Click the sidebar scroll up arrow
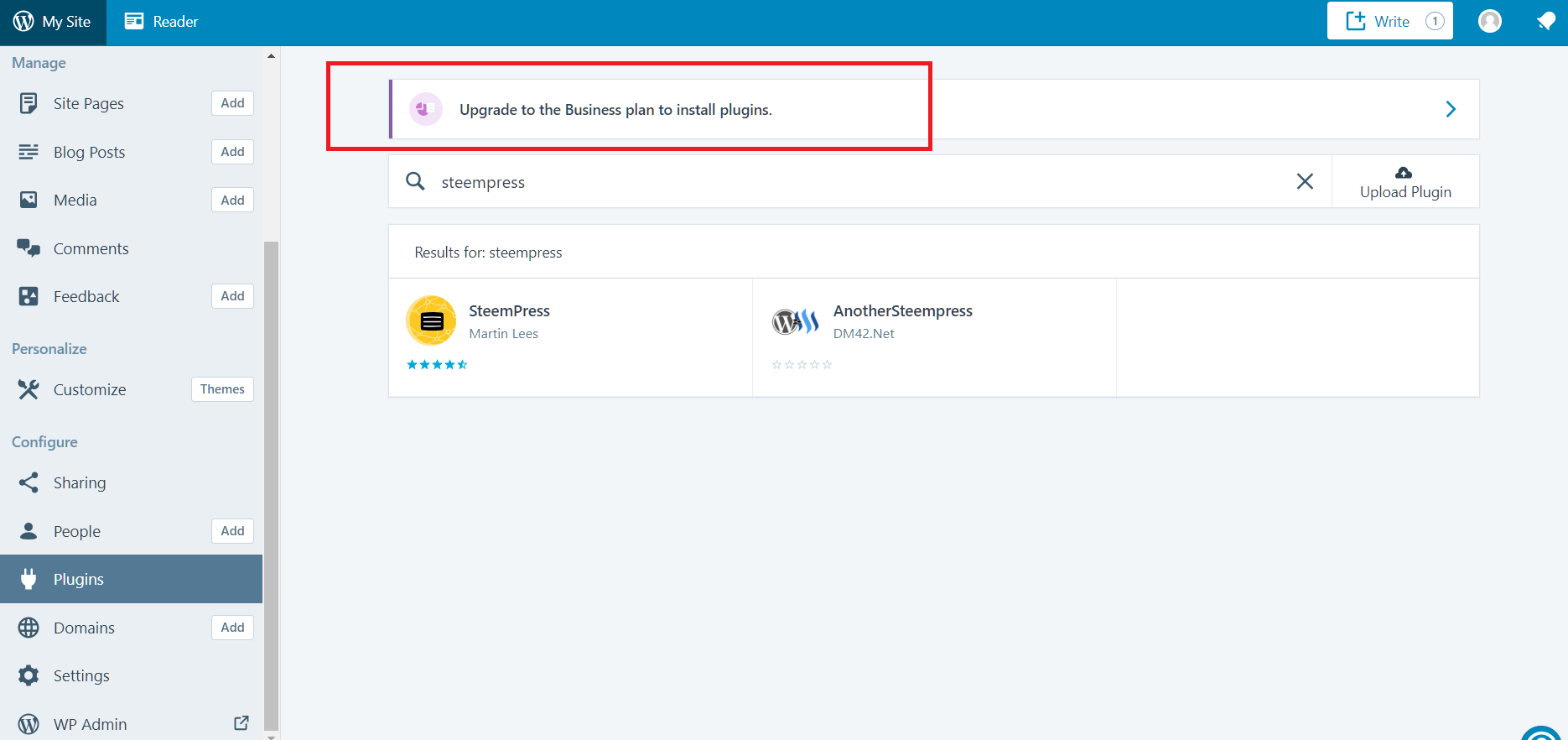This screenshot has height=740, width=1568. [x=271, y=55]
